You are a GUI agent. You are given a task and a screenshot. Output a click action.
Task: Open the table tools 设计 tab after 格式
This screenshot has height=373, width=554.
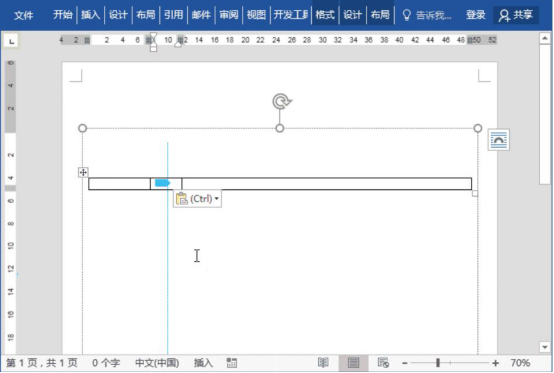tap(352, 15)
